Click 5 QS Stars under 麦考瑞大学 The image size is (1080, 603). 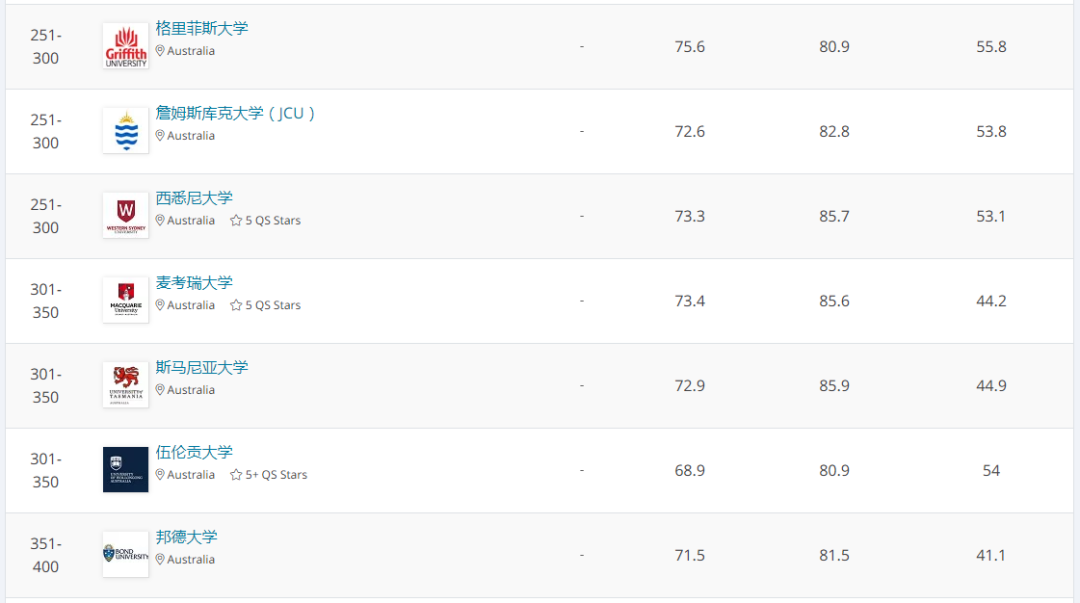coord(272,306)
